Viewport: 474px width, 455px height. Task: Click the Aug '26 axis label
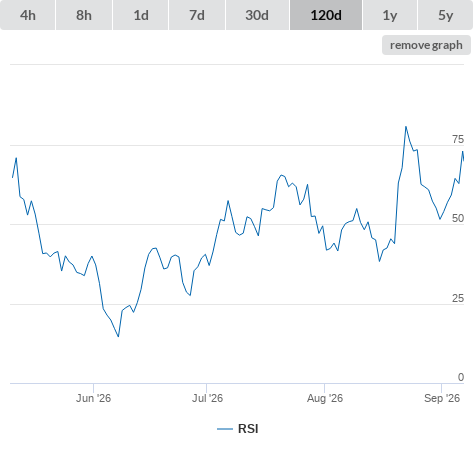click(325, 398)
